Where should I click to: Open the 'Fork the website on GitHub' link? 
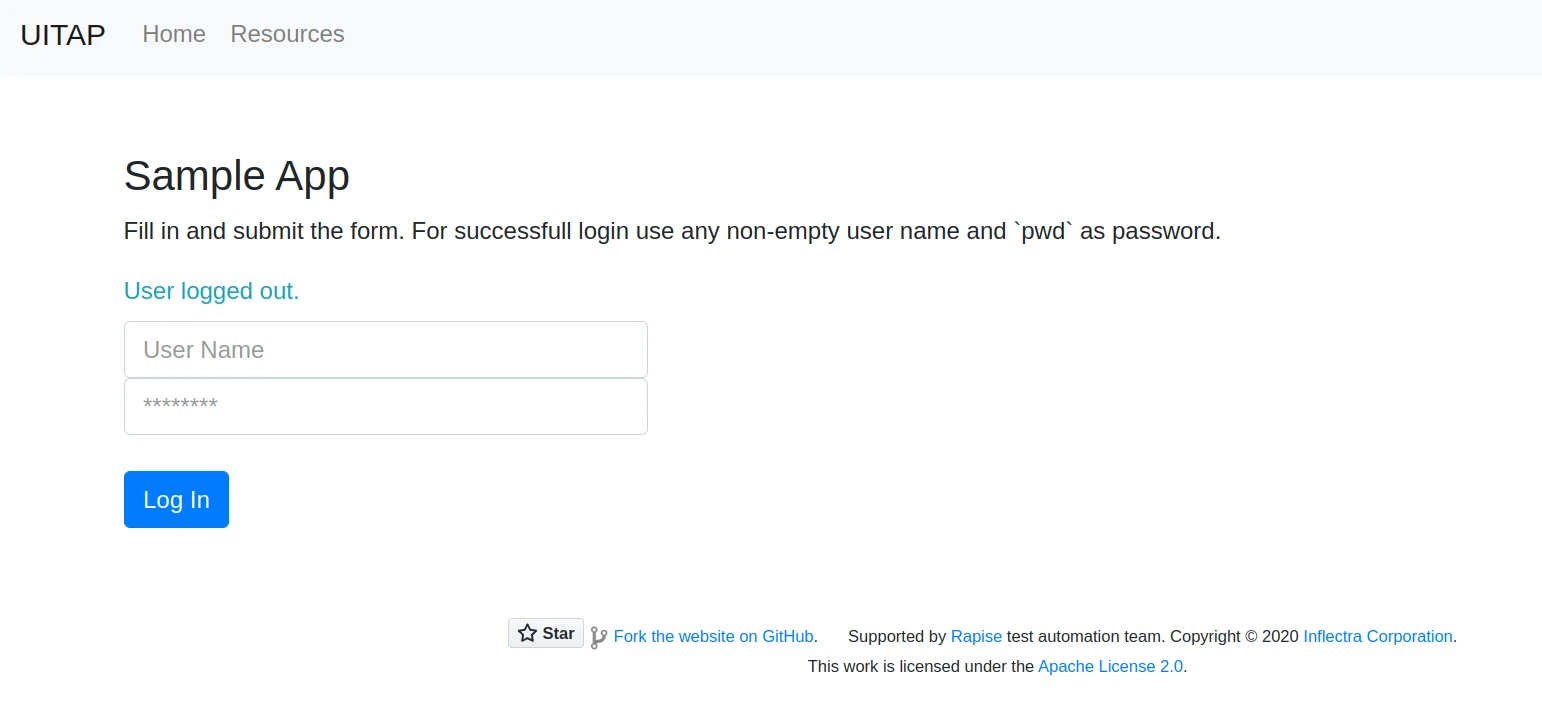[713, 636]
